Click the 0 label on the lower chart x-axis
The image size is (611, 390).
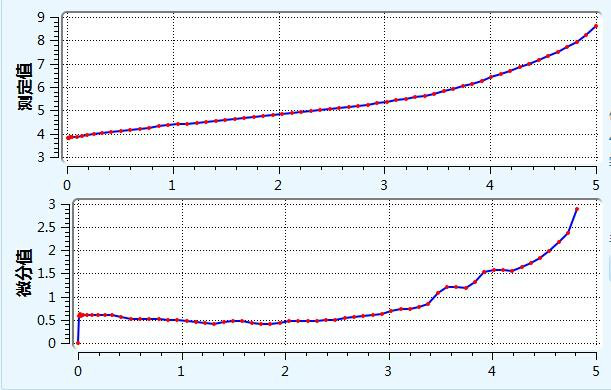tap(78, 371)
